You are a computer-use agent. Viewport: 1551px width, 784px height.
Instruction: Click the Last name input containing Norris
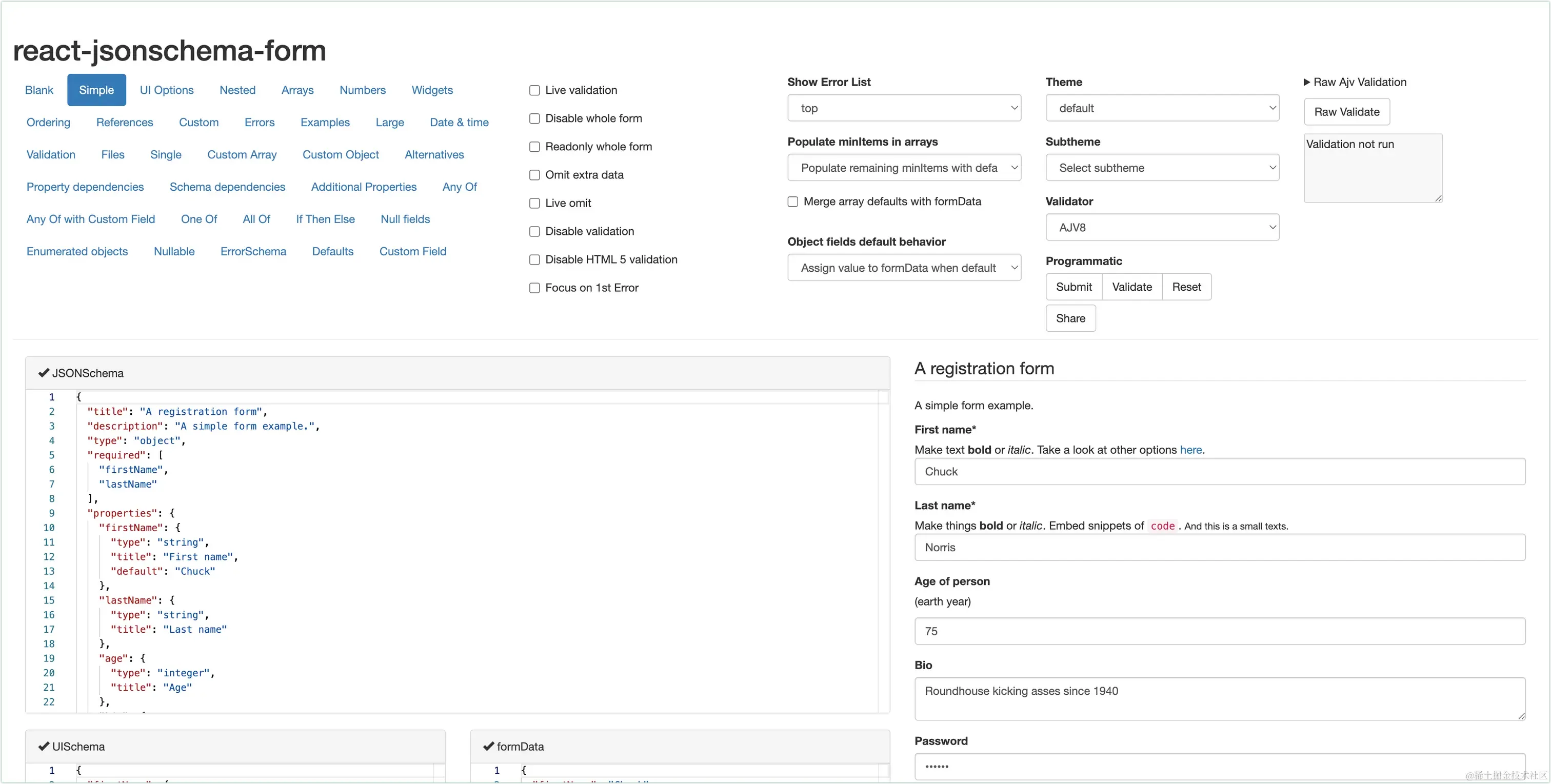(x=1220, y=547)
